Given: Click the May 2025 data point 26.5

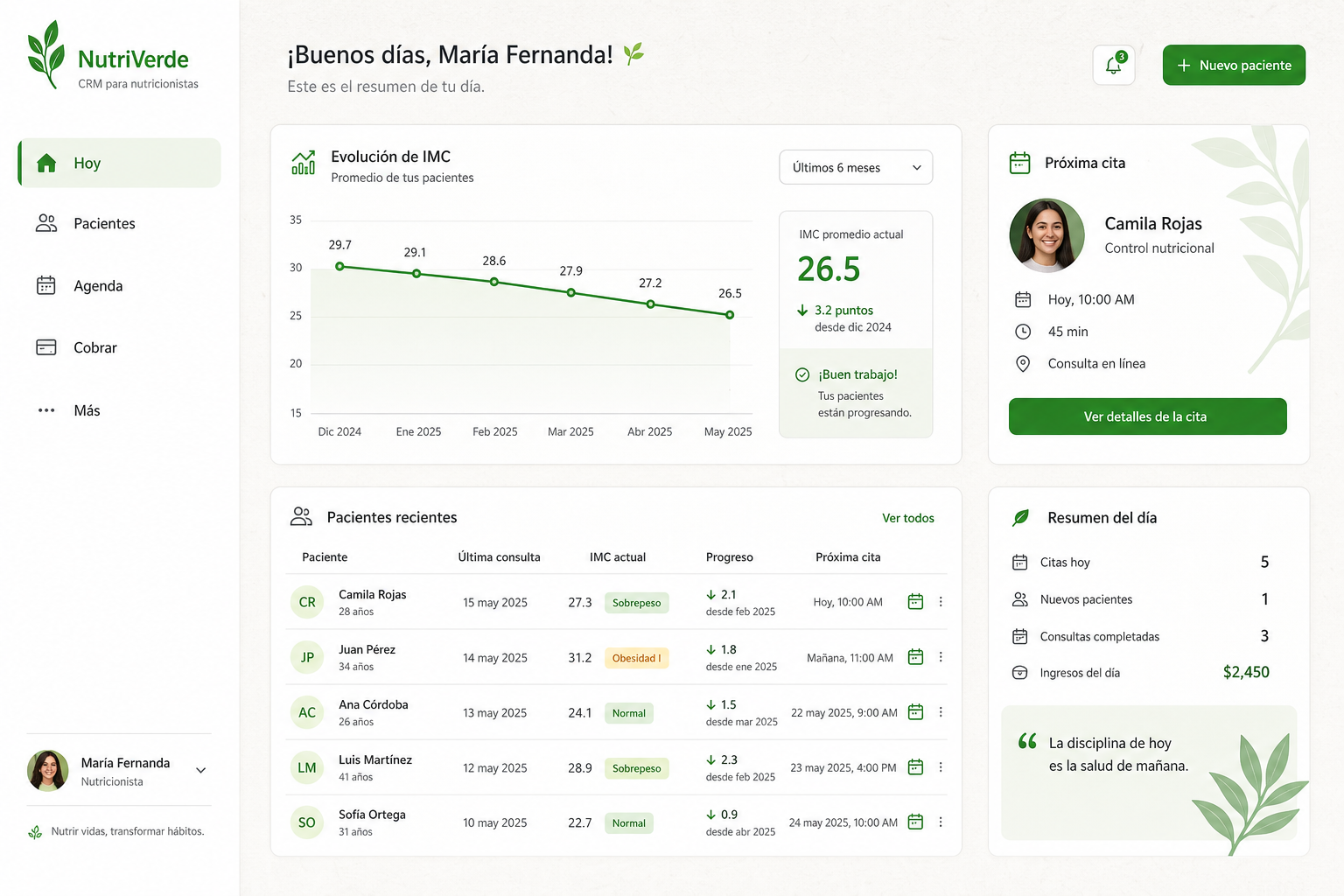Looking at the screenshot, I should [x=730, y=315].
